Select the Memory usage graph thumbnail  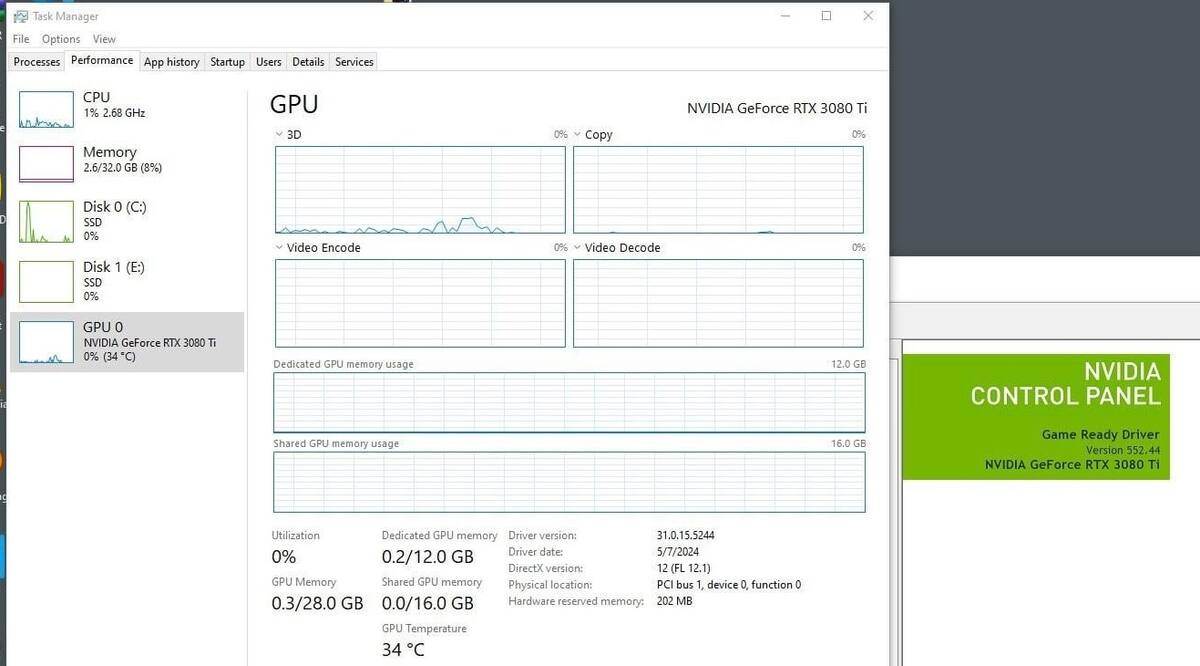pyautogui.click(x=46, y=164)
